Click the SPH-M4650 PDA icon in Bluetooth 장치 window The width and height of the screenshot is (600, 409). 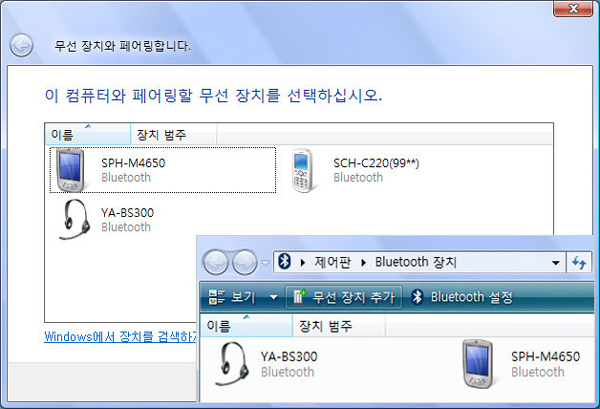(x=477, y=364)
